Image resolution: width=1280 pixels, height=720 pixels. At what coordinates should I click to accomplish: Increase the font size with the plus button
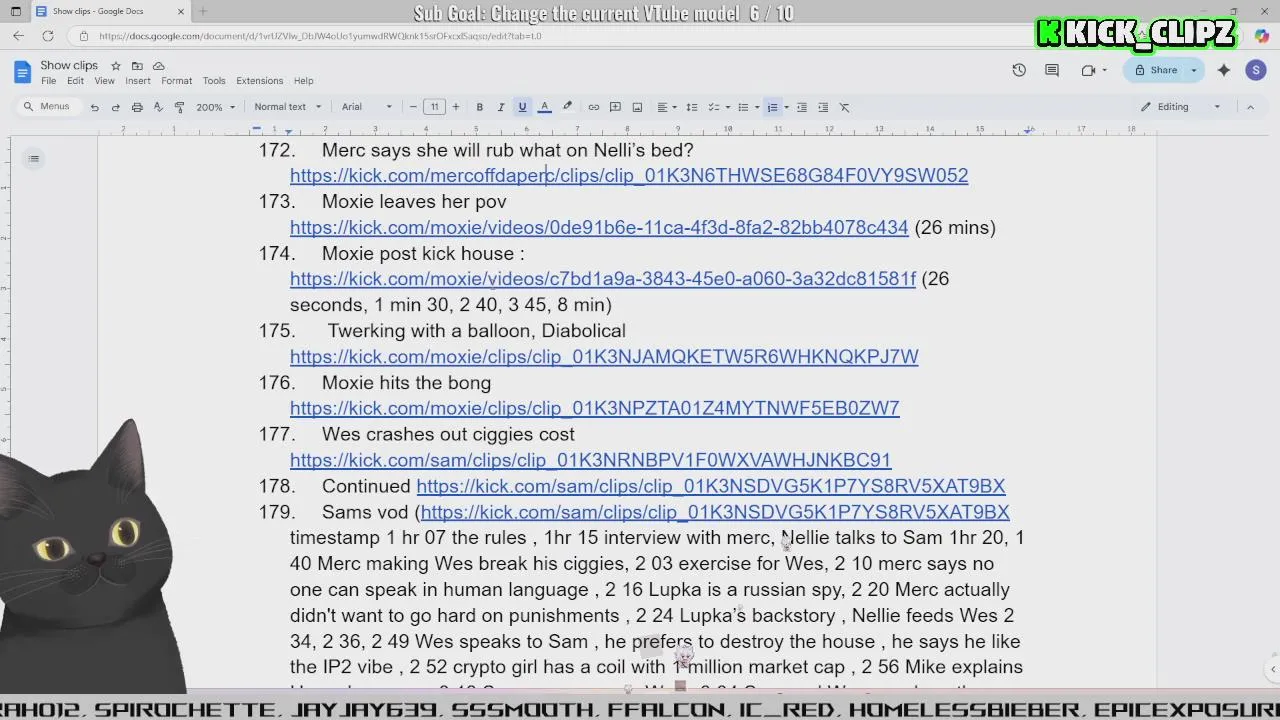[x=456, y=107]
